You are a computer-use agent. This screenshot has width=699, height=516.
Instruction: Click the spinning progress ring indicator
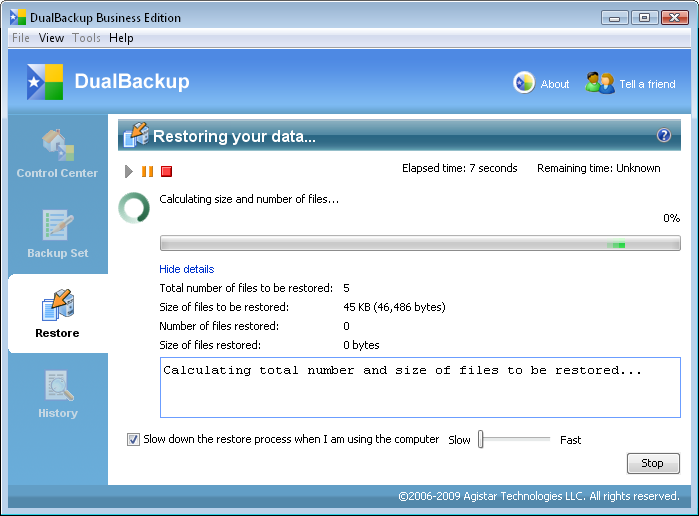(134, 207)
